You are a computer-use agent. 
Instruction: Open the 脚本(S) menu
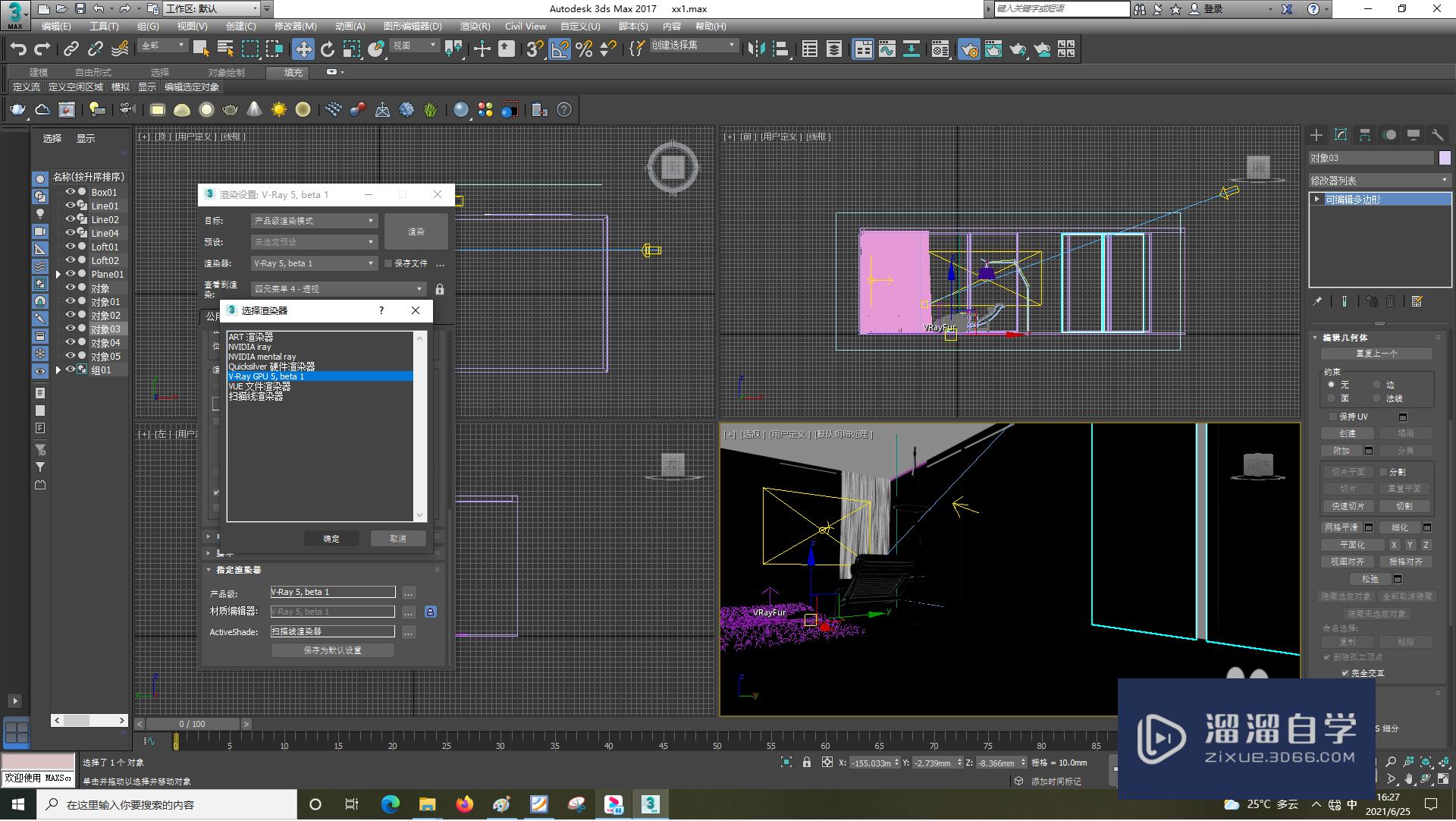coord(632,27)
